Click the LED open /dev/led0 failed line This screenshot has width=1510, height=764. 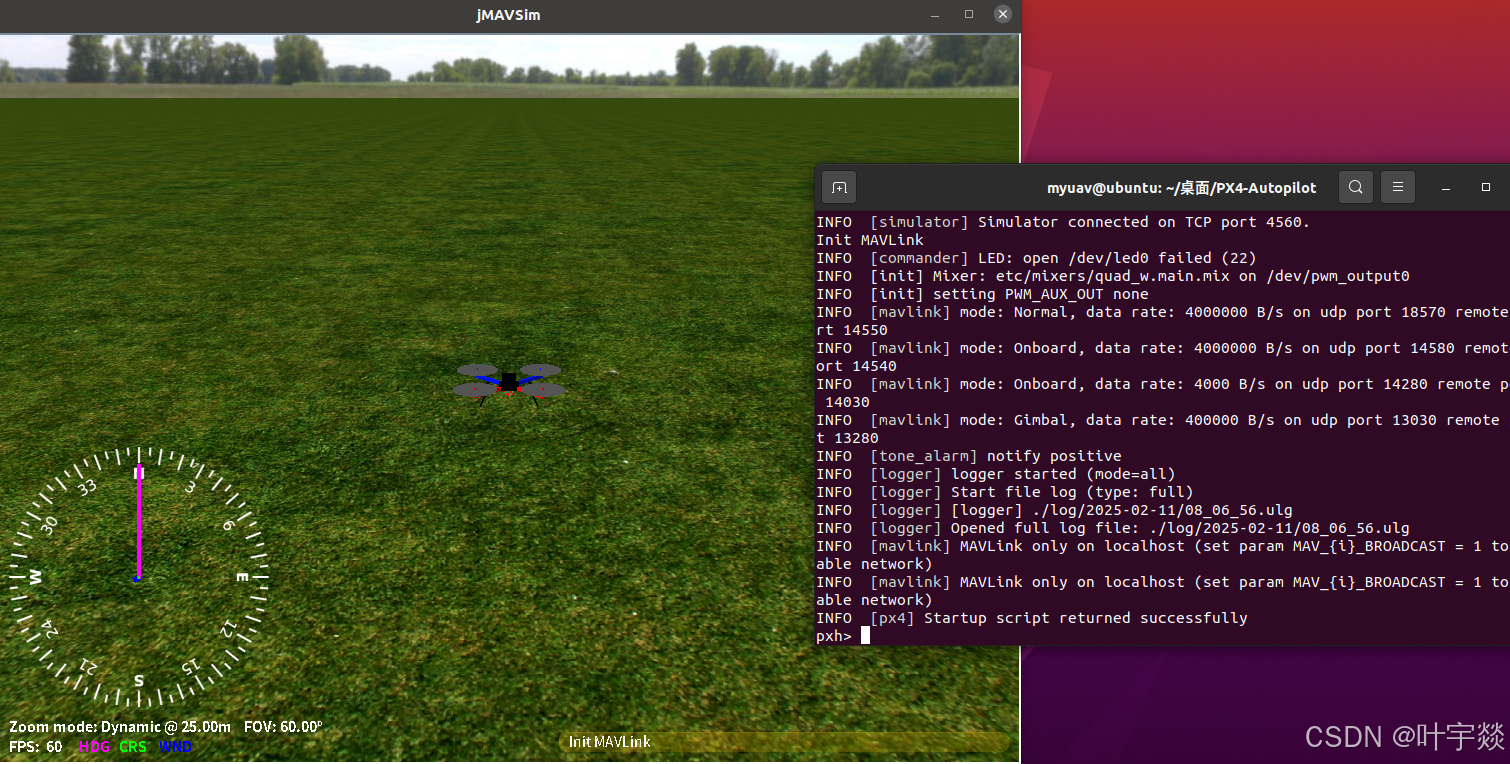(x=1036, y=258)
